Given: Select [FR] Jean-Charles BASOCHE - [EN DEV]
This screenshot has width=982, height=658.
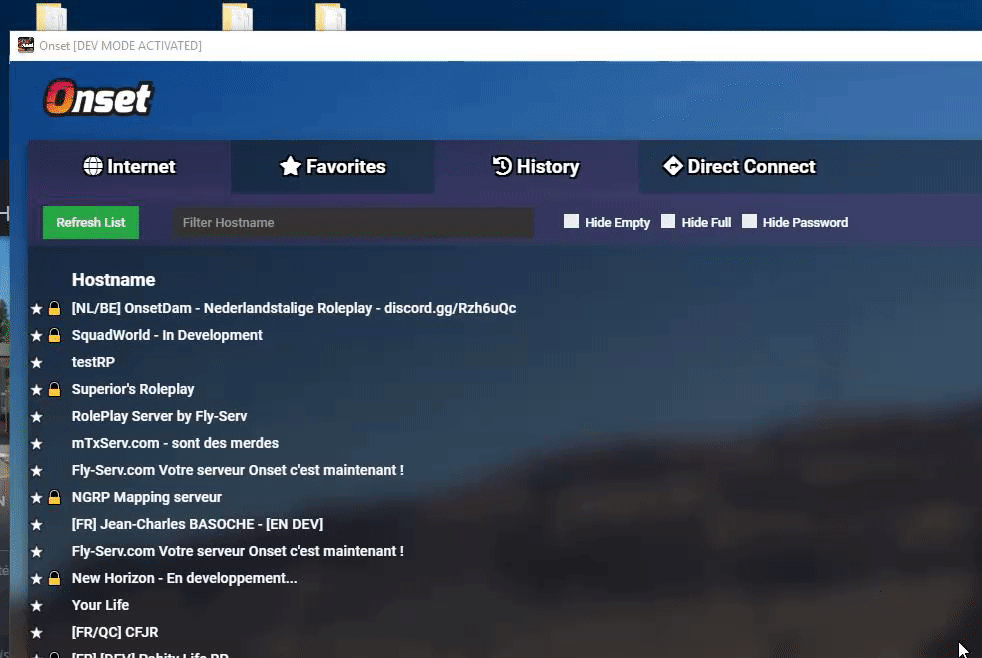Looking at the screenshot, I should click(197, 524).
